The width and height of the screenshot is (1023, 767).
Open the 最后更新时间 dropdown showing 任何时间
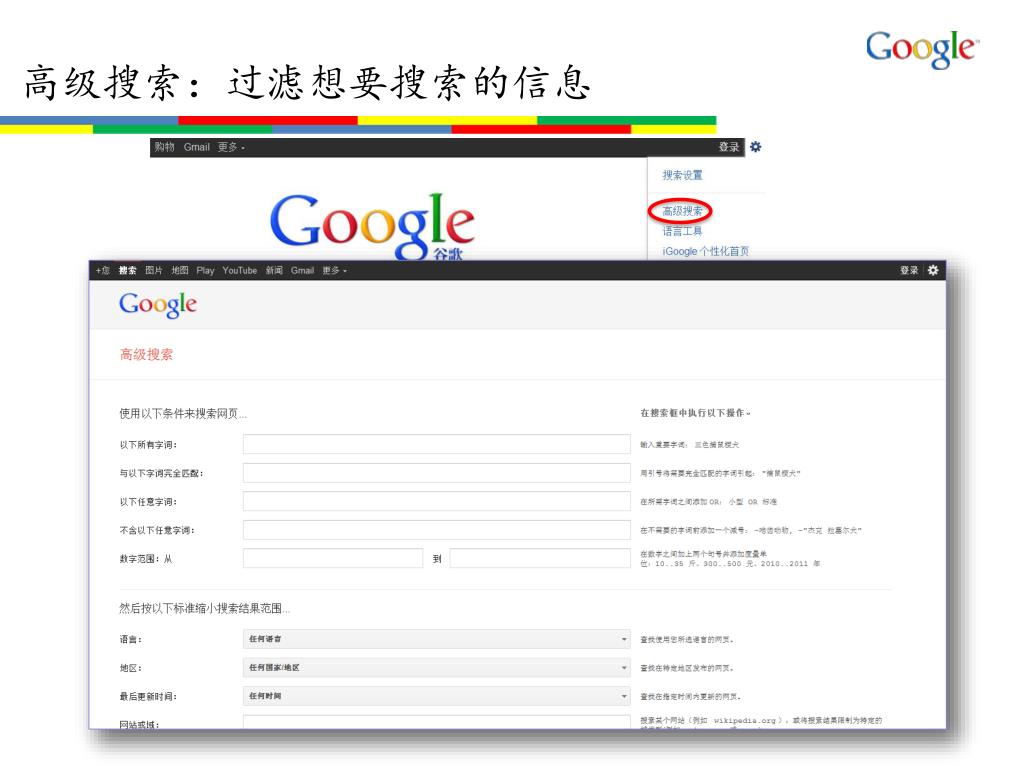(x=436, y=696)
